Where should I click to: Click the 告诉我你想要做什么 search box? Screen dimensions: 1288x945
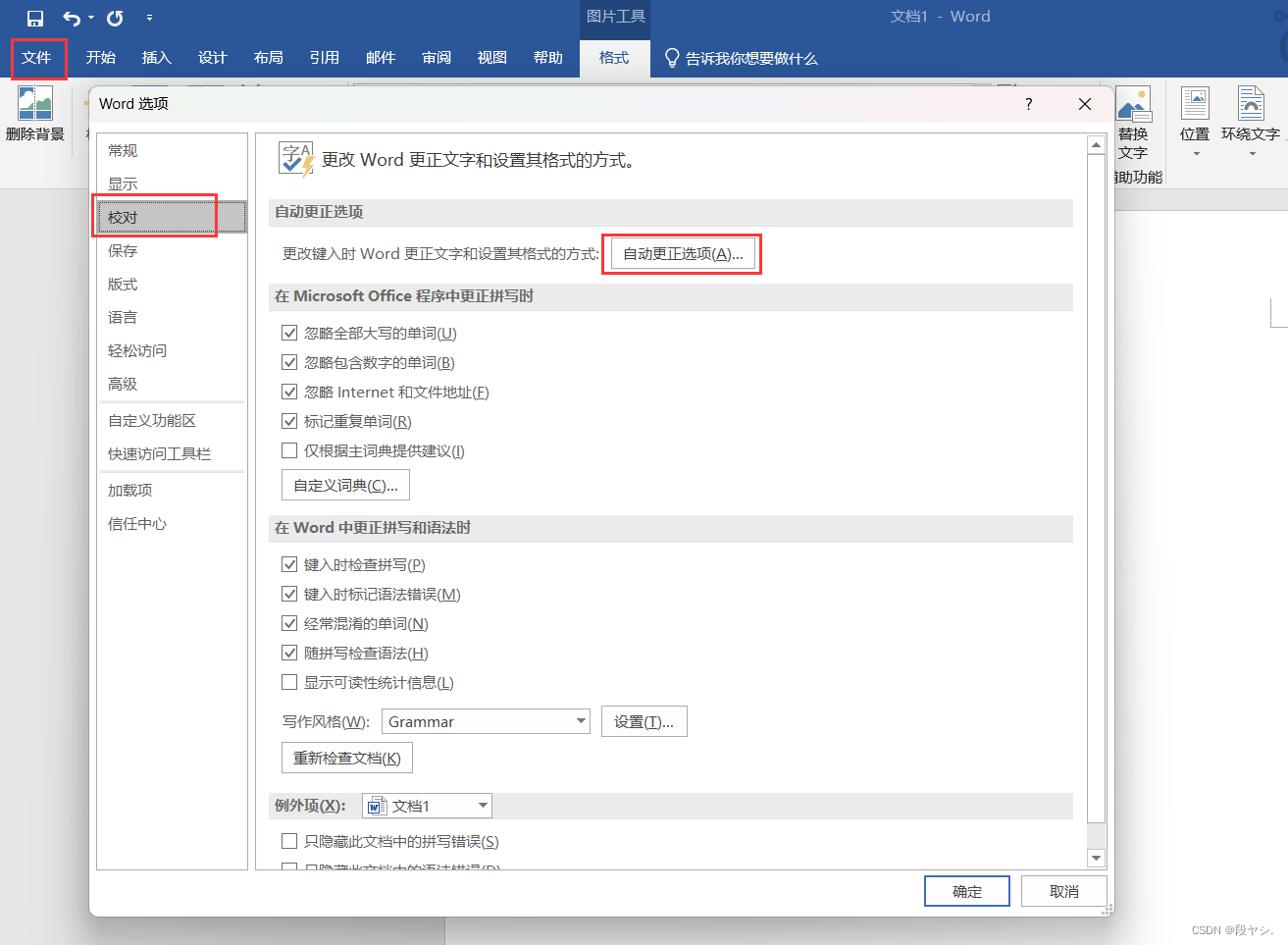click(751, 59)
